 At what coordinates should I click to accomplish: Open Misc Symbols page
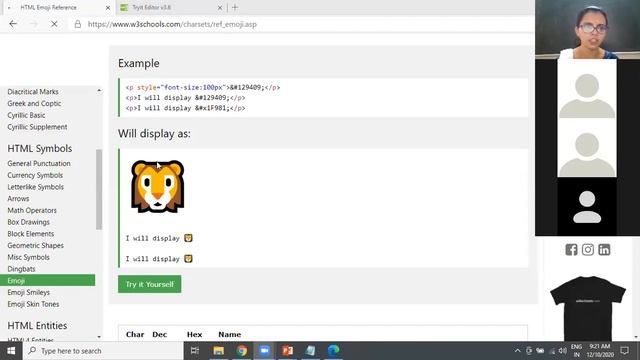[x=29, y=258]
